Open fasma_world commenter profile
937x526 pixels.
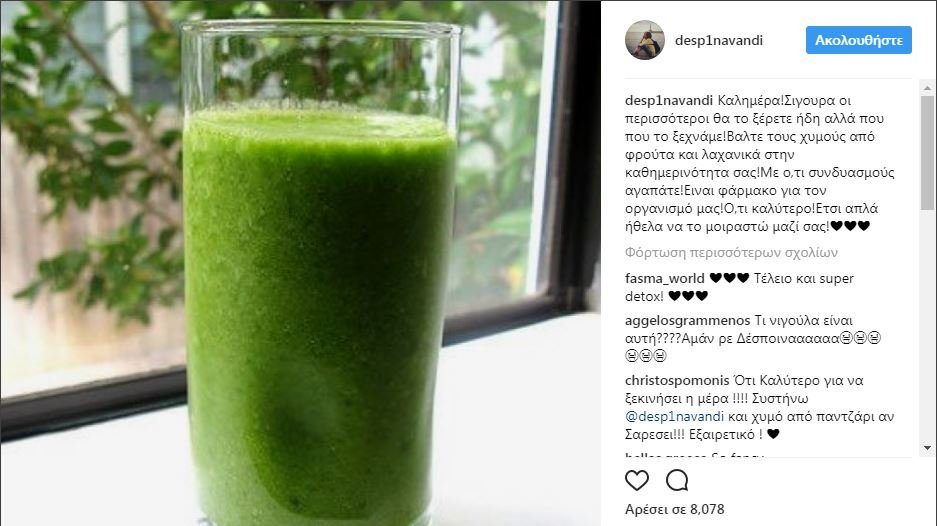point(665,278)
